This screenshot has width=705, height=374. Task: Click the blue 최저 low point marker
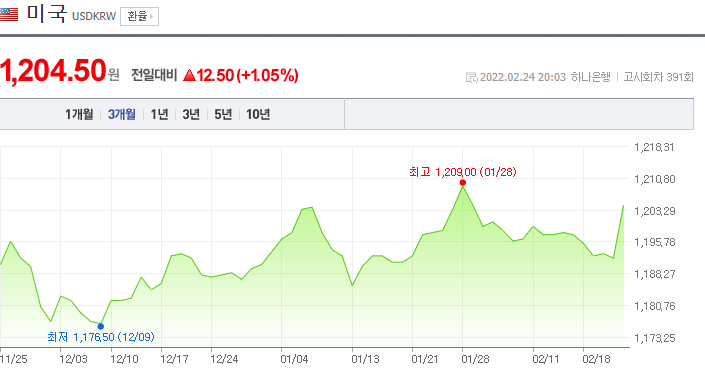(x=101, y=326)
